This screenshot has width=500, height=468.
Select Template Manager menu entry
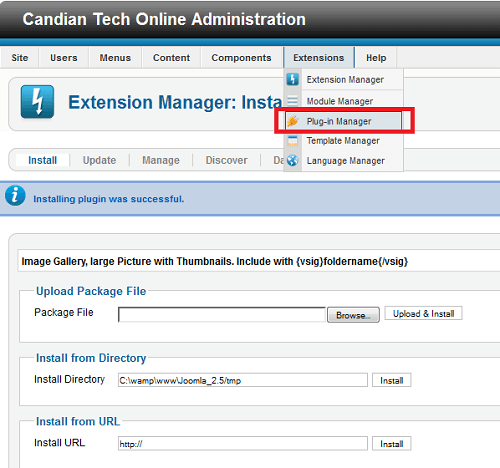(343, 141)
